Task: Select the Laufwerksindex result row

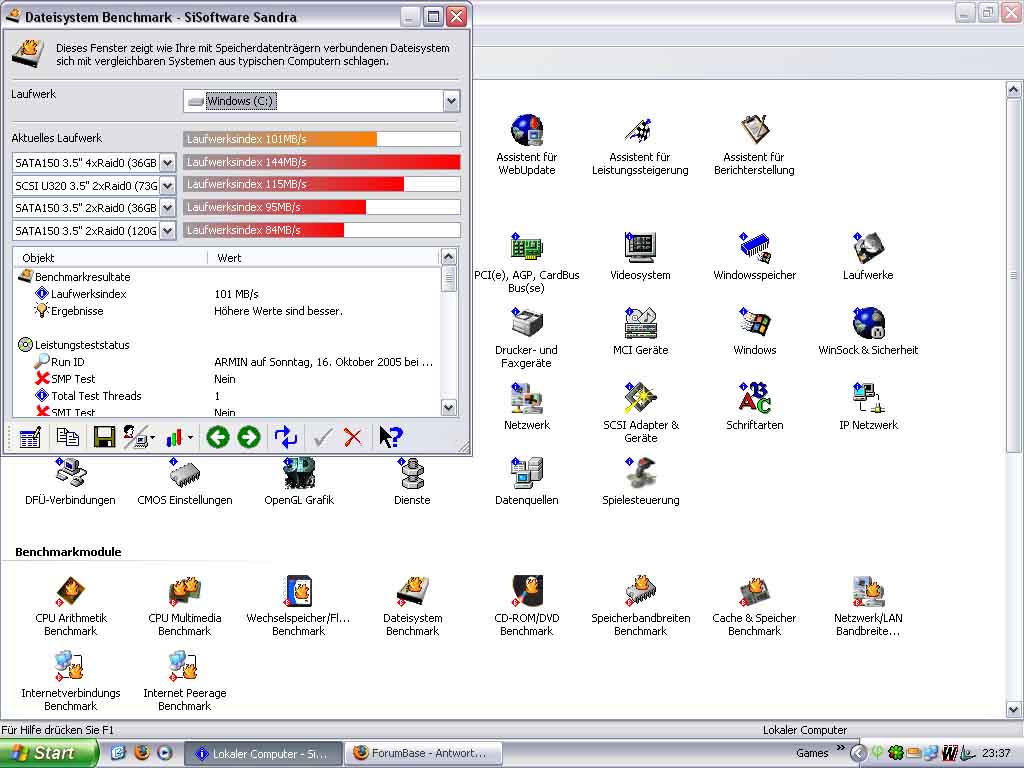Action: pyautogui.click(x=227, y=294)
